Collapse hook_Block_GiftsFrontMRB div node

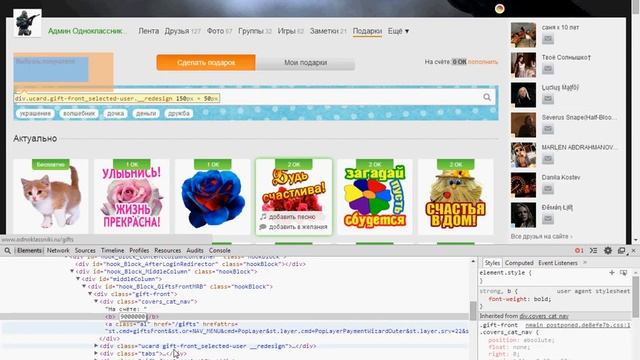84,286
